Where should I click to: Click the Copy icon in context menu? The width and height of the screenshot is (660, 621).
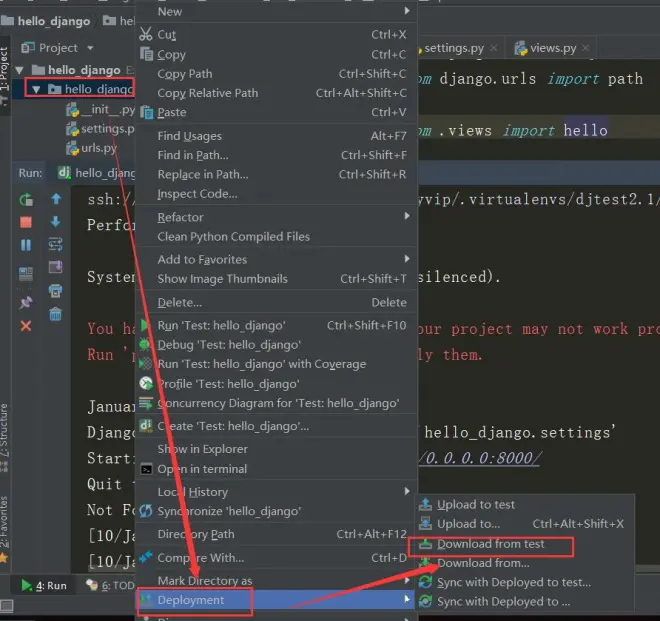pyautogui.click(x=146, y=54)
